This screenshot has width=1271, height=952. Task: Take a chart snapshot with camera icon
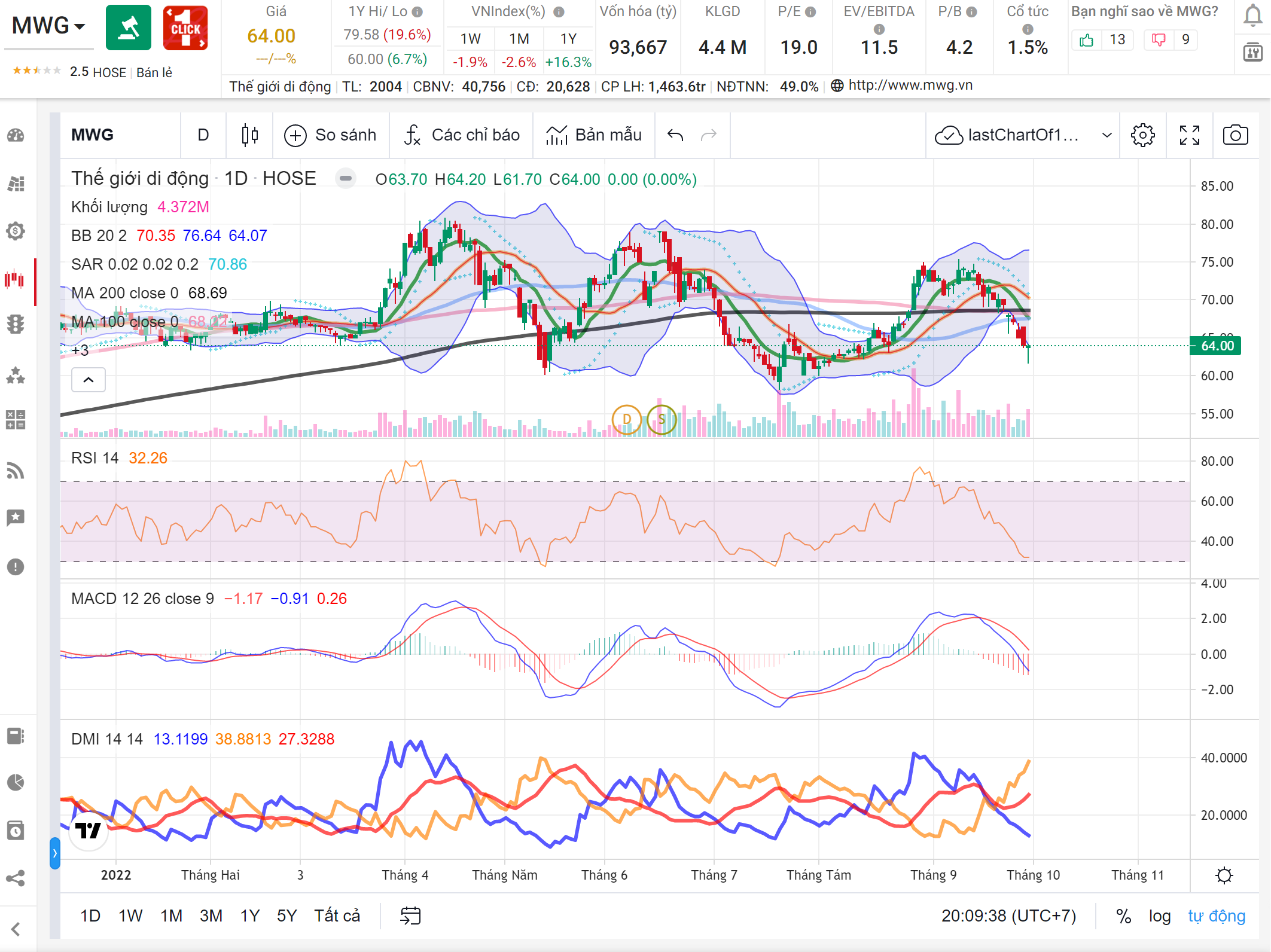[1235, 135]
